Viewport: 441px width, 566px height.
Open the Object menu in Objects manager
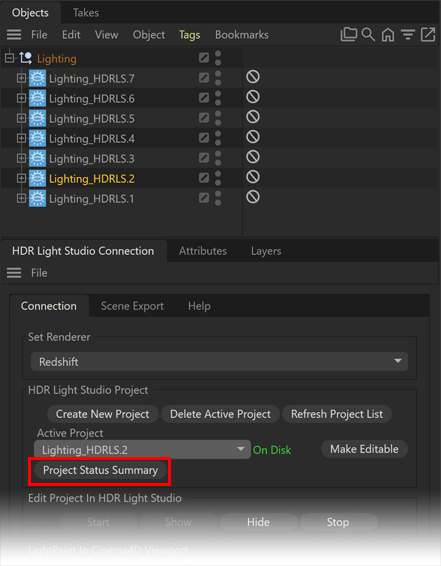coord(149,35)
